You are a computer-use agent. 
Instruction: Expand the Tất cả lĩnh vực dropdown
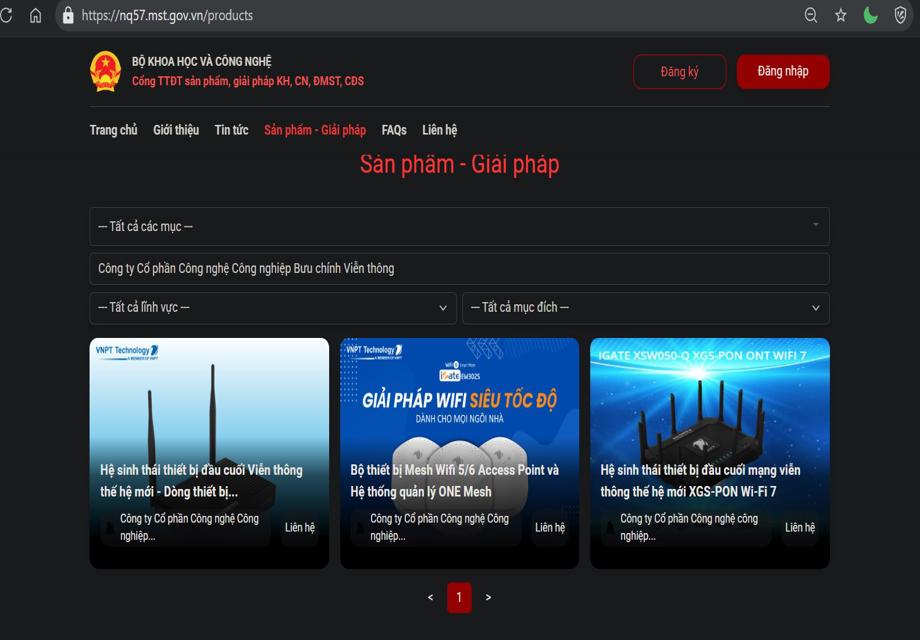(x=273, y=308)
